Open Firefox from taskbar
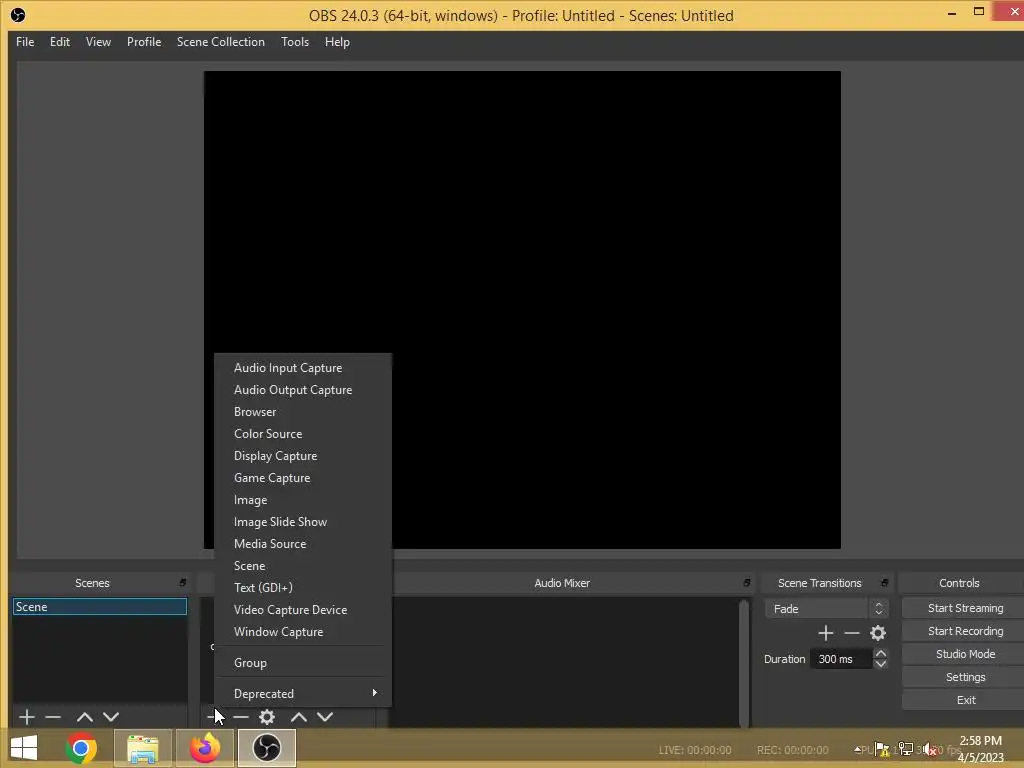The image size is (1024, 768). point(205,748)
